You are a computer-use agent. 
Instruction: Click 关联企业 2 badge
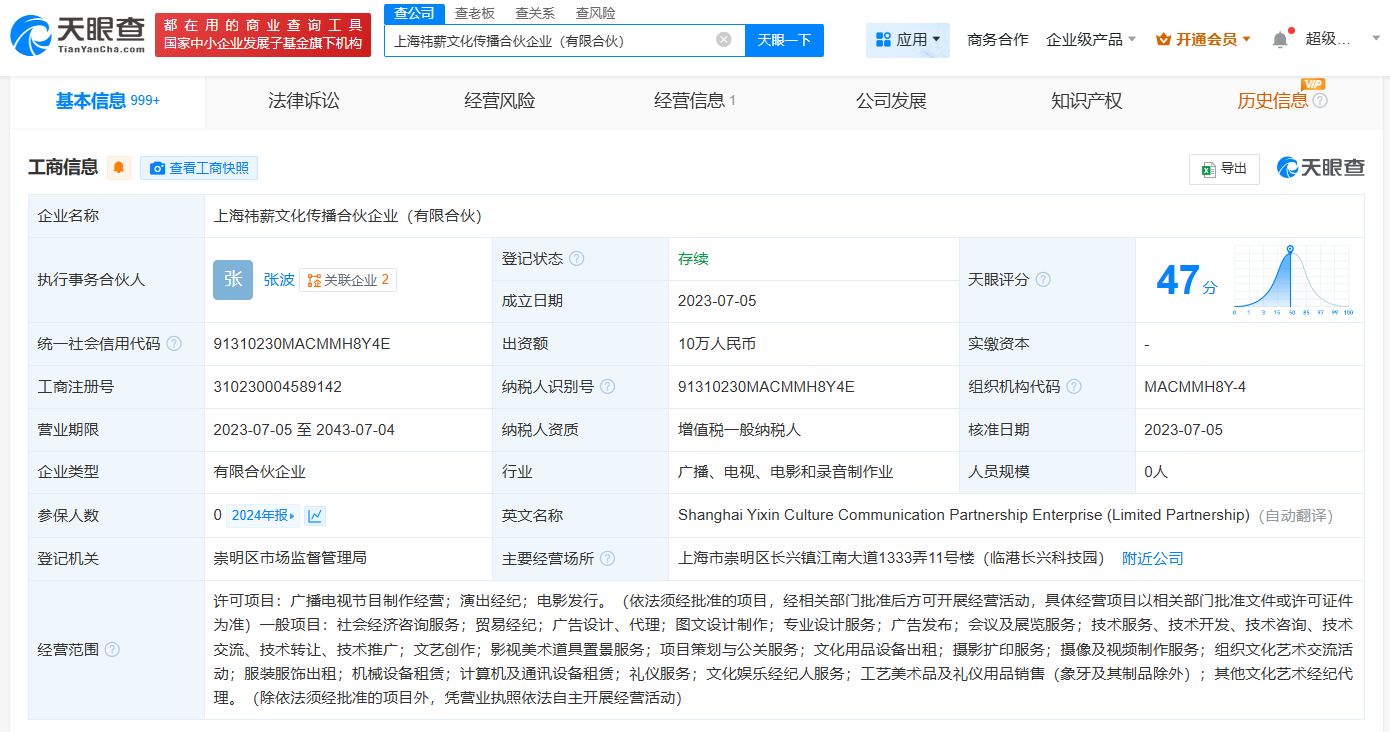tap(348, 280)
